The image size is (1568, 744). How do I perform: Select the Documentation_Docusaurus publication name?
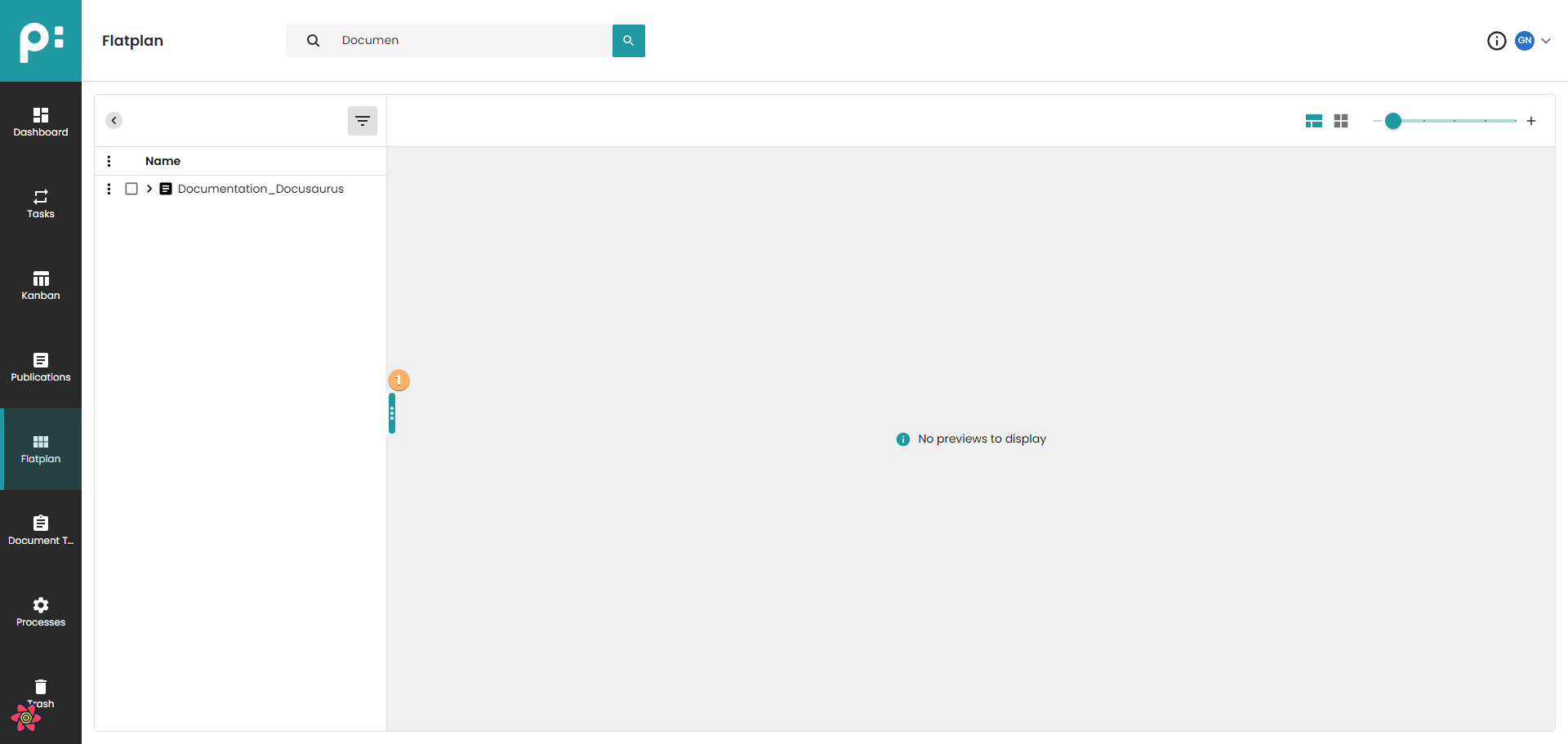(261, 189)
